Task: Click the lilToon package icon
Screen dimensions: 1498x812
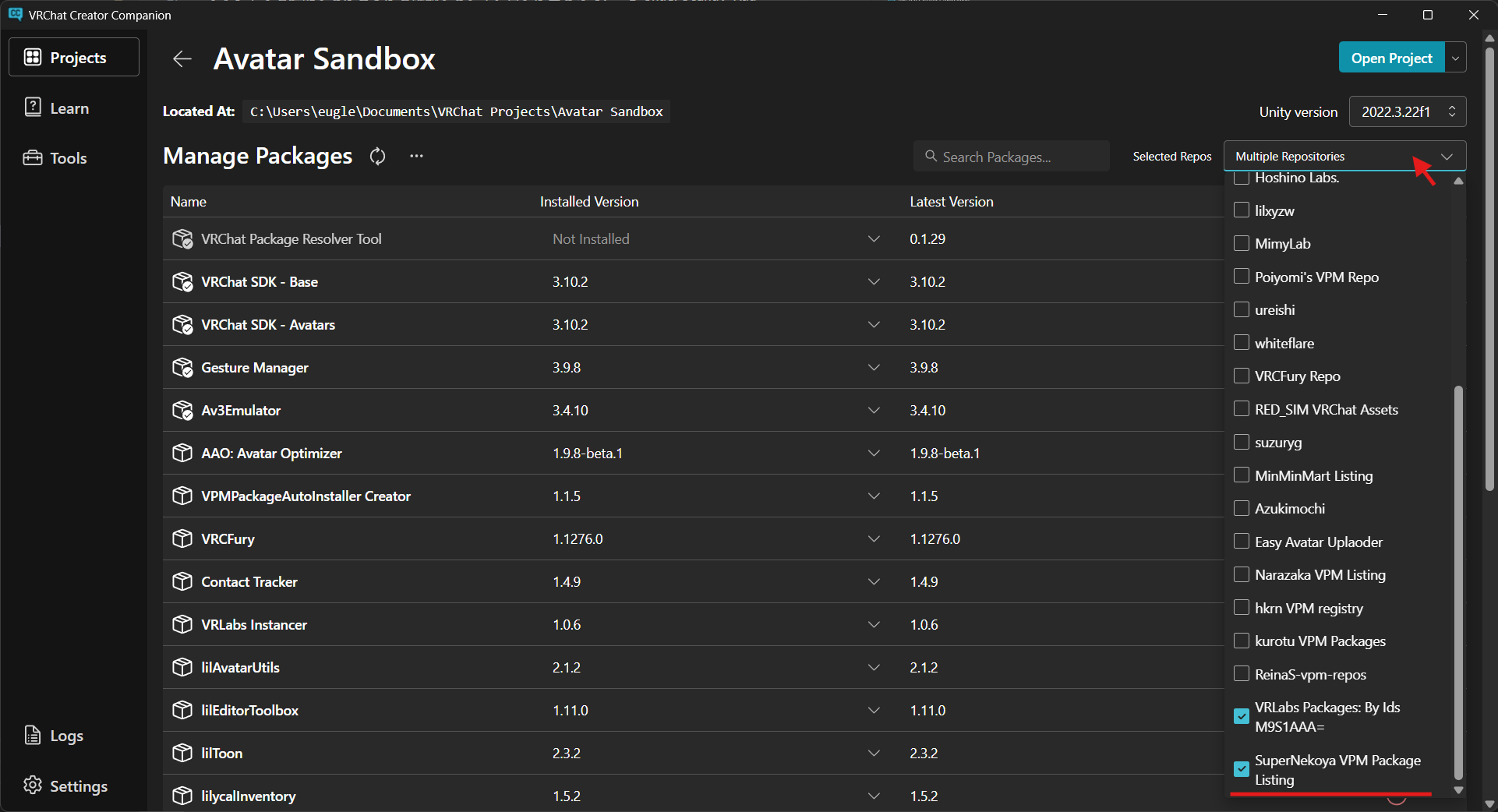Action: [x=182, y=754]
